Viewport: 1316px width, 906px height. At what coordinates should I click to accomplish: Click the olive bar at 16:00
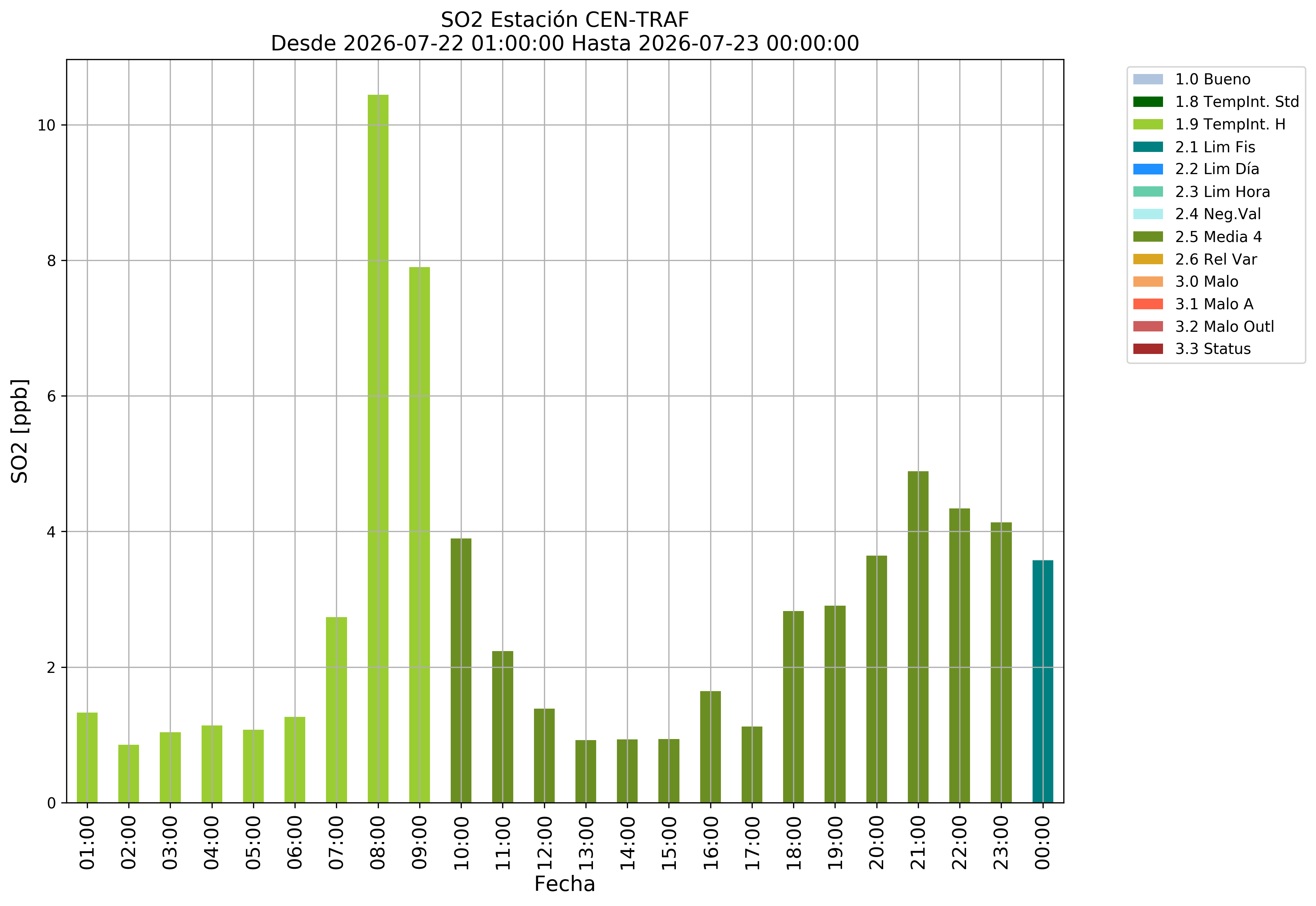(x=711, y=747)
